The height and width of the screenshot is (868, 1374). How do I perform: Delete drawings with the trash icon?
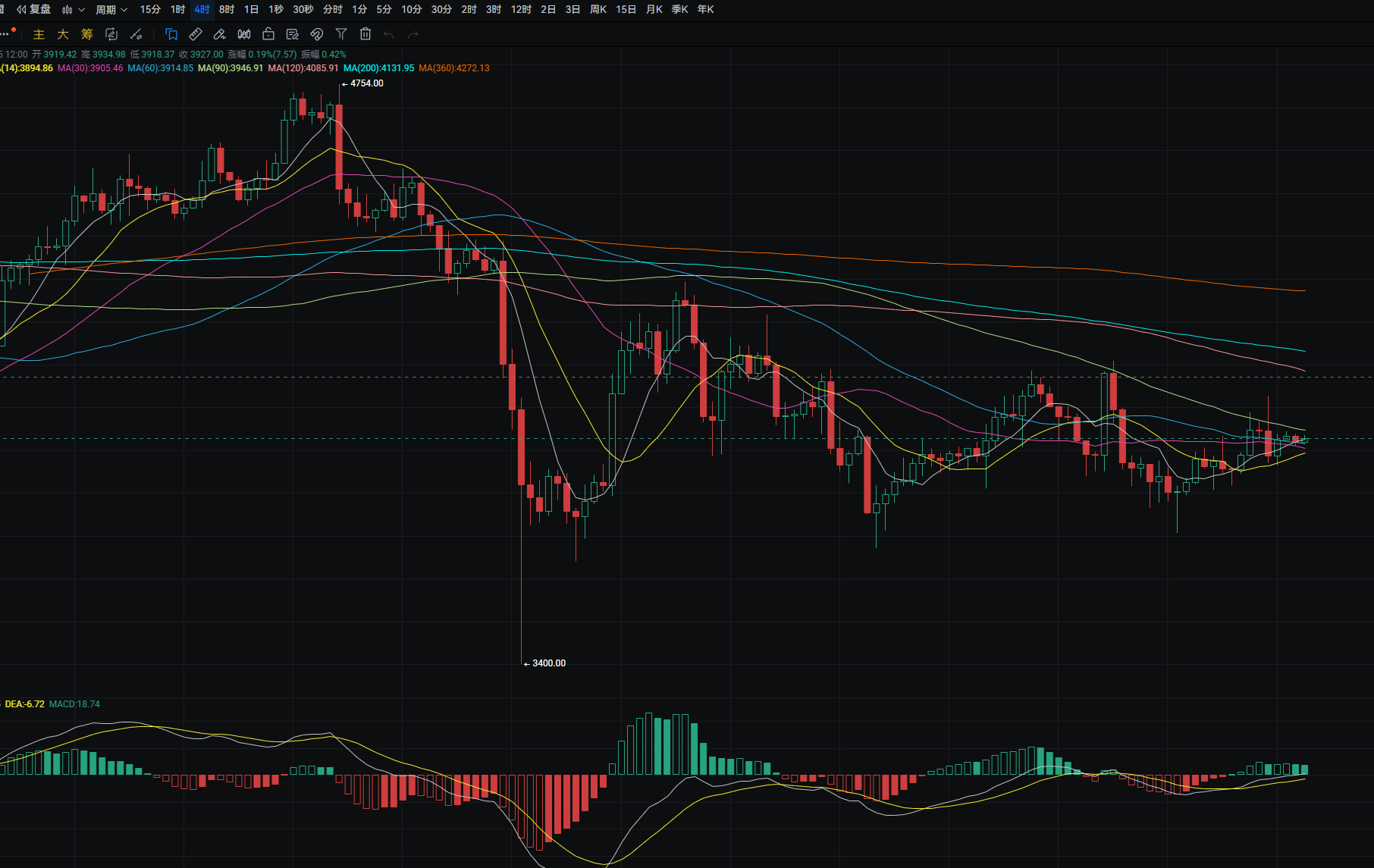[x=365, y=34]
